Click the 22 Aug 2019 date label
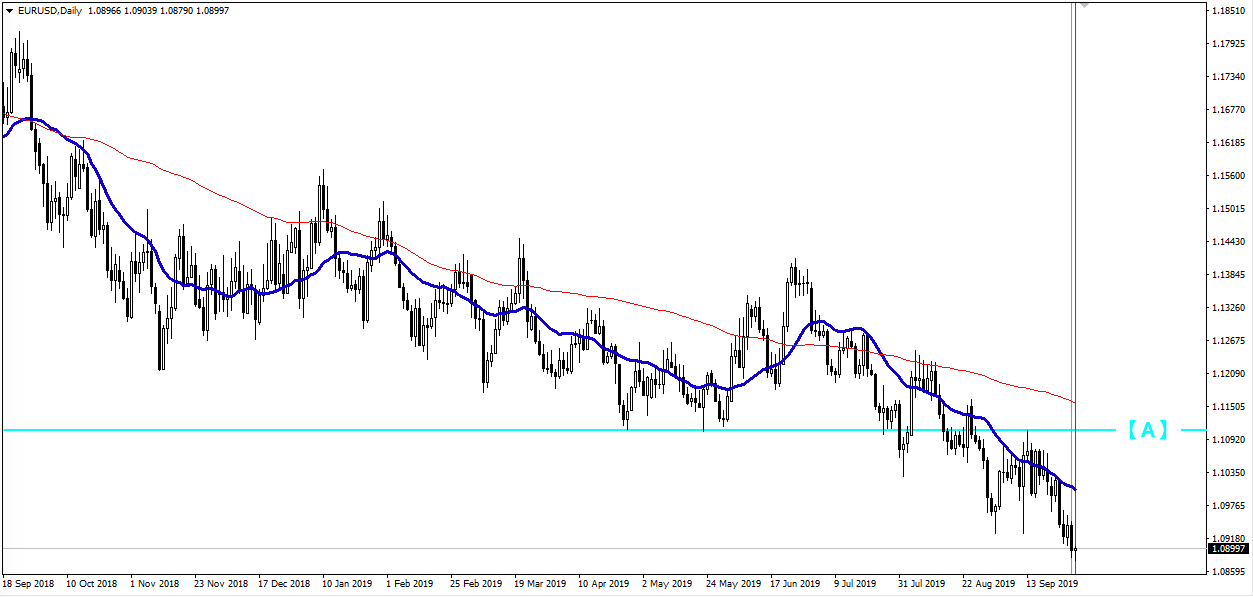This screenshot has width=1253, height=597. coord(986,583)
